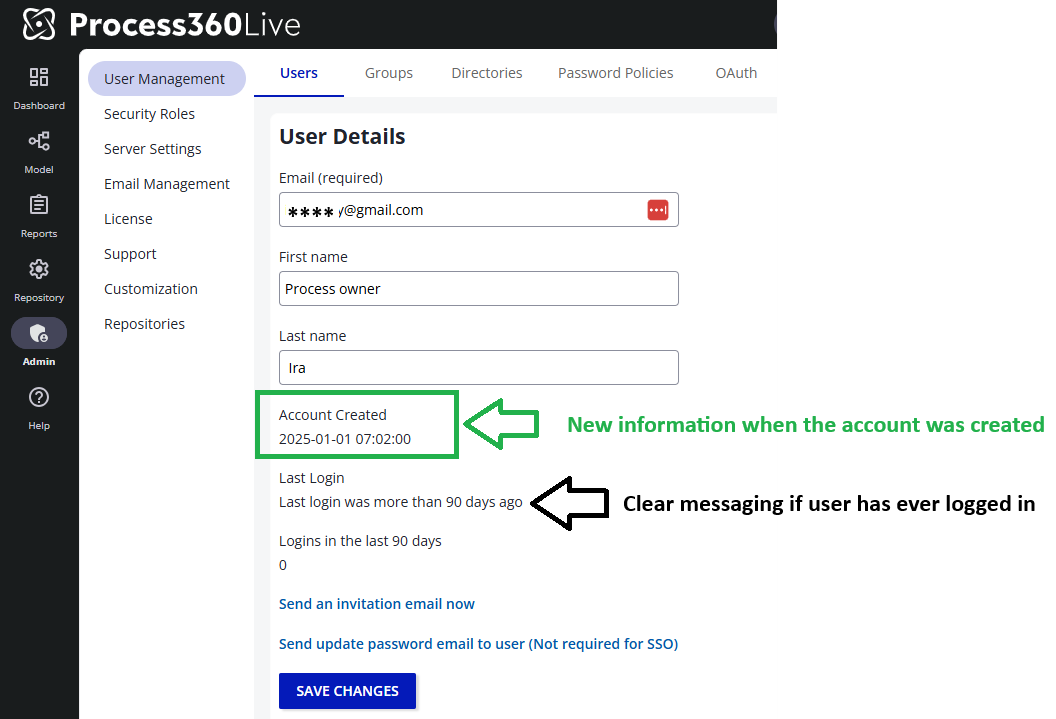Screen dimensions: 1056x719
Task: Open the Password Policies tab
Action: point(615,73)
